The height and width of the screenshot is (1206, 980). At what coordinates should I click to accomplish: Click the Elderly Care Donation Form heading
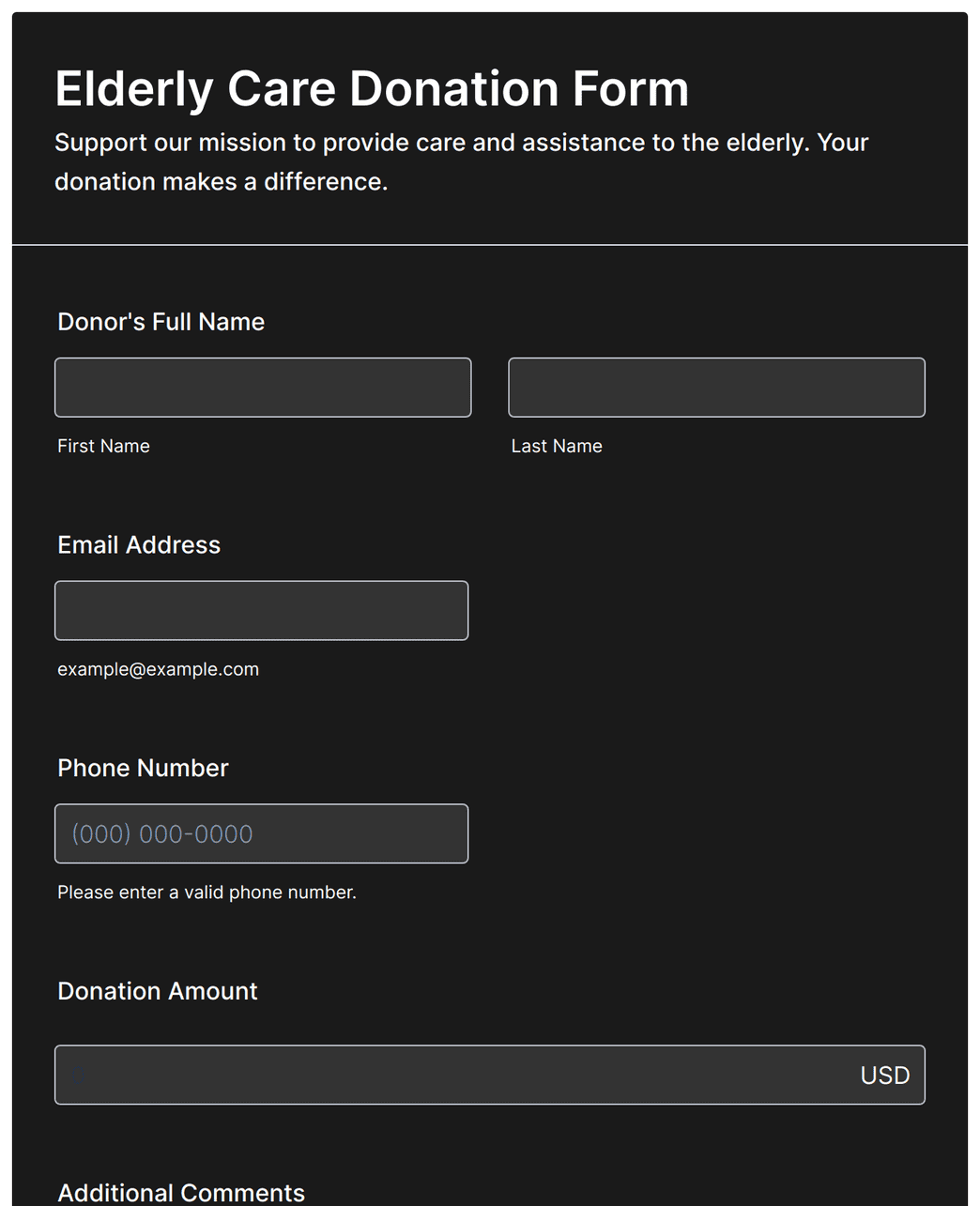click(x=372, y=89)
